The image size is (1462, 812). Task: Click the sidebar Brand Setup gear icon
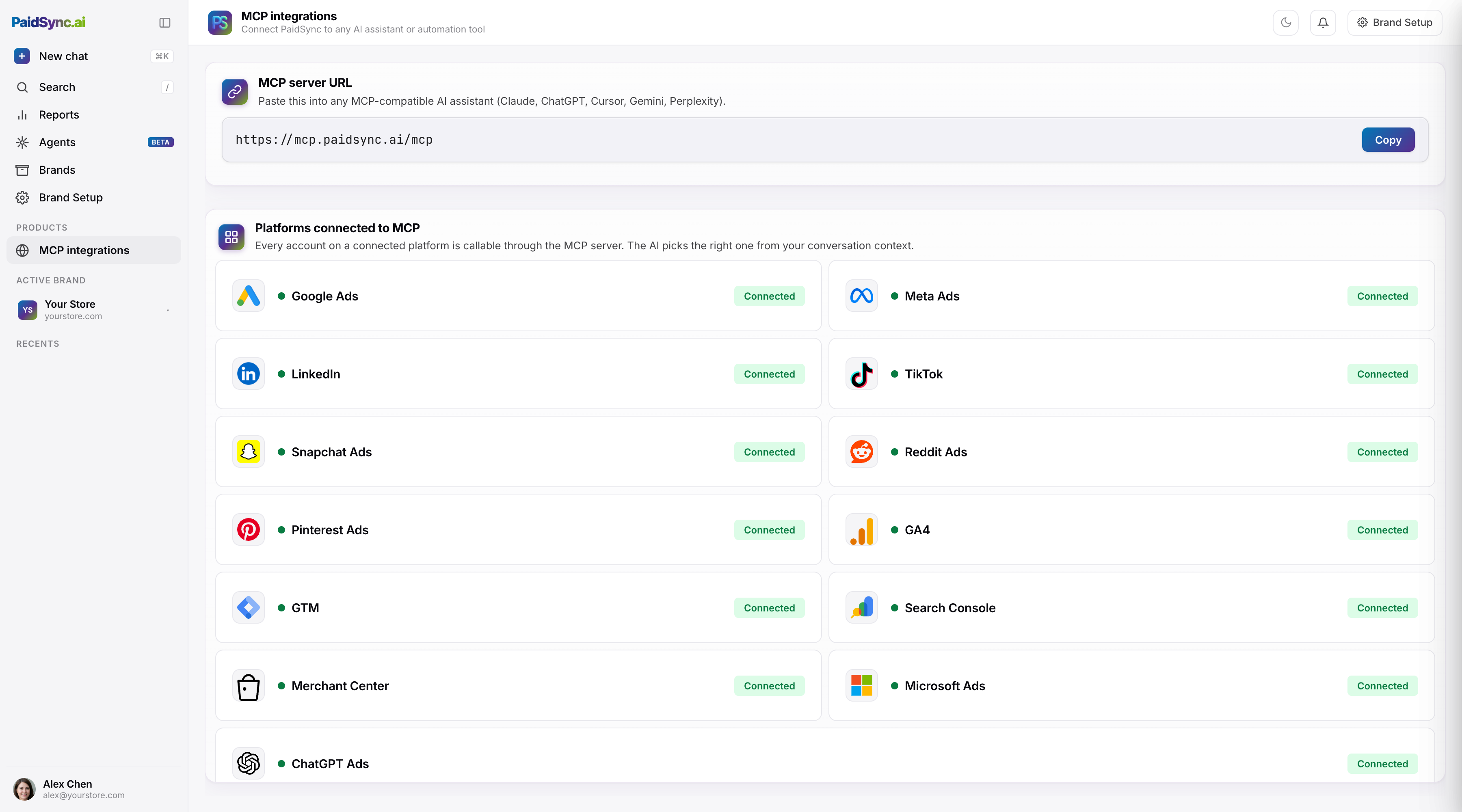pos(22,197)
